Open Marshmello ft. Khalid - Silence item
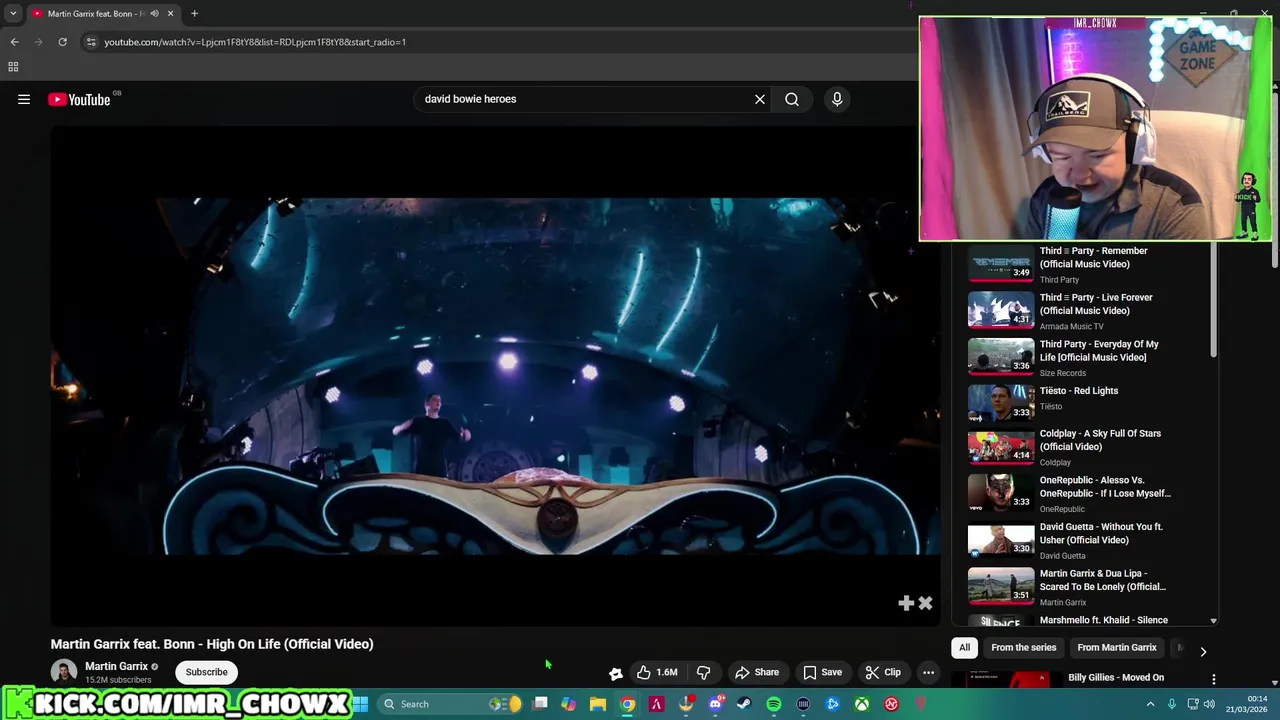Image resolution: width=1280 pixels, height=720 pixels. click(1085, 620)
